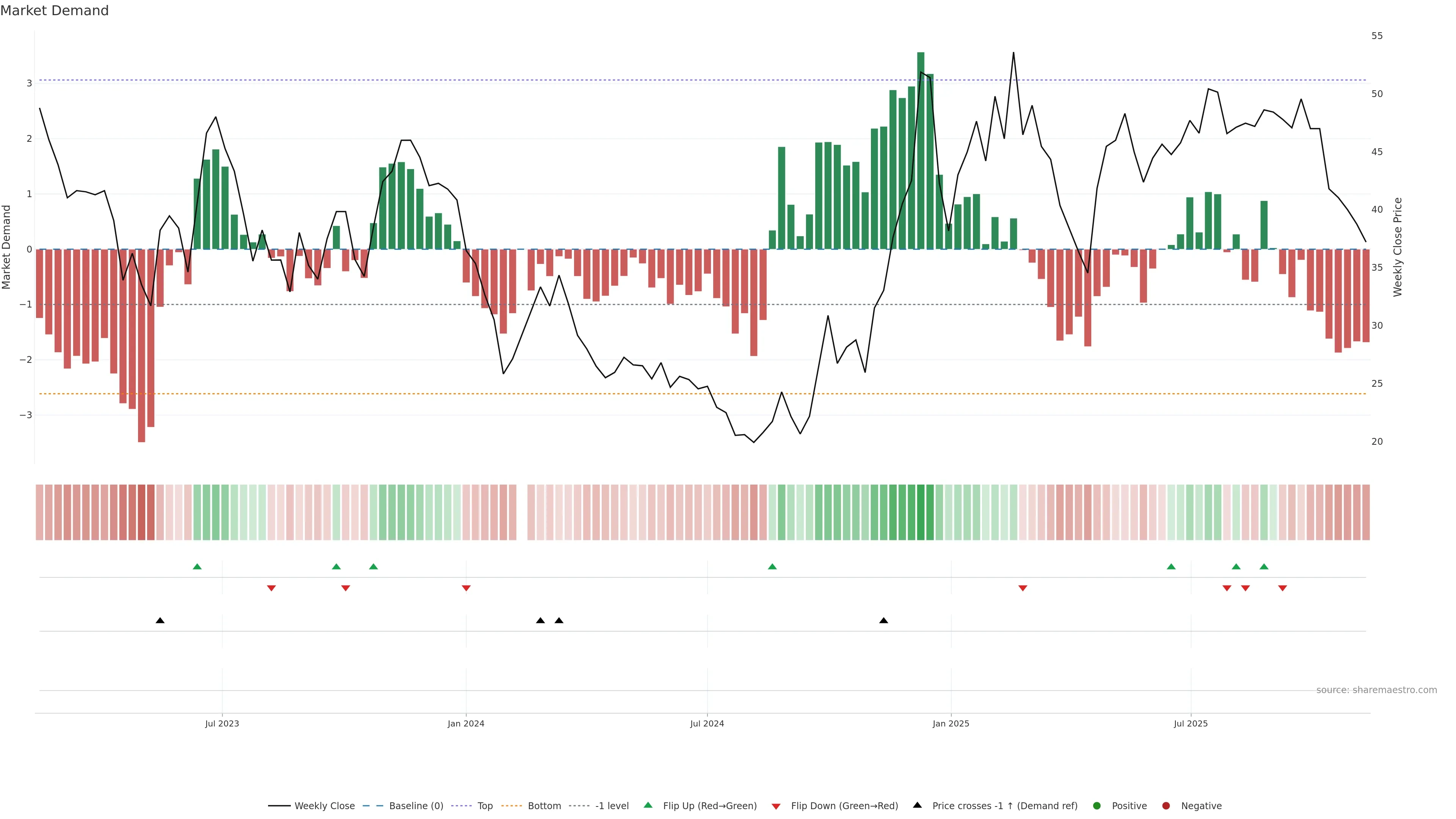Click the black price-cross marker before Jan 2025
1456x819 pixels.
[883, 621]
